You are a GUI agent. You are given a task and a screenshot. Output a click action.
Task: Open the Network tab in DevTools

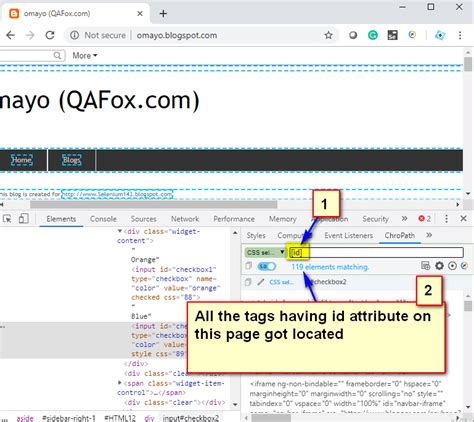(185, 219)
